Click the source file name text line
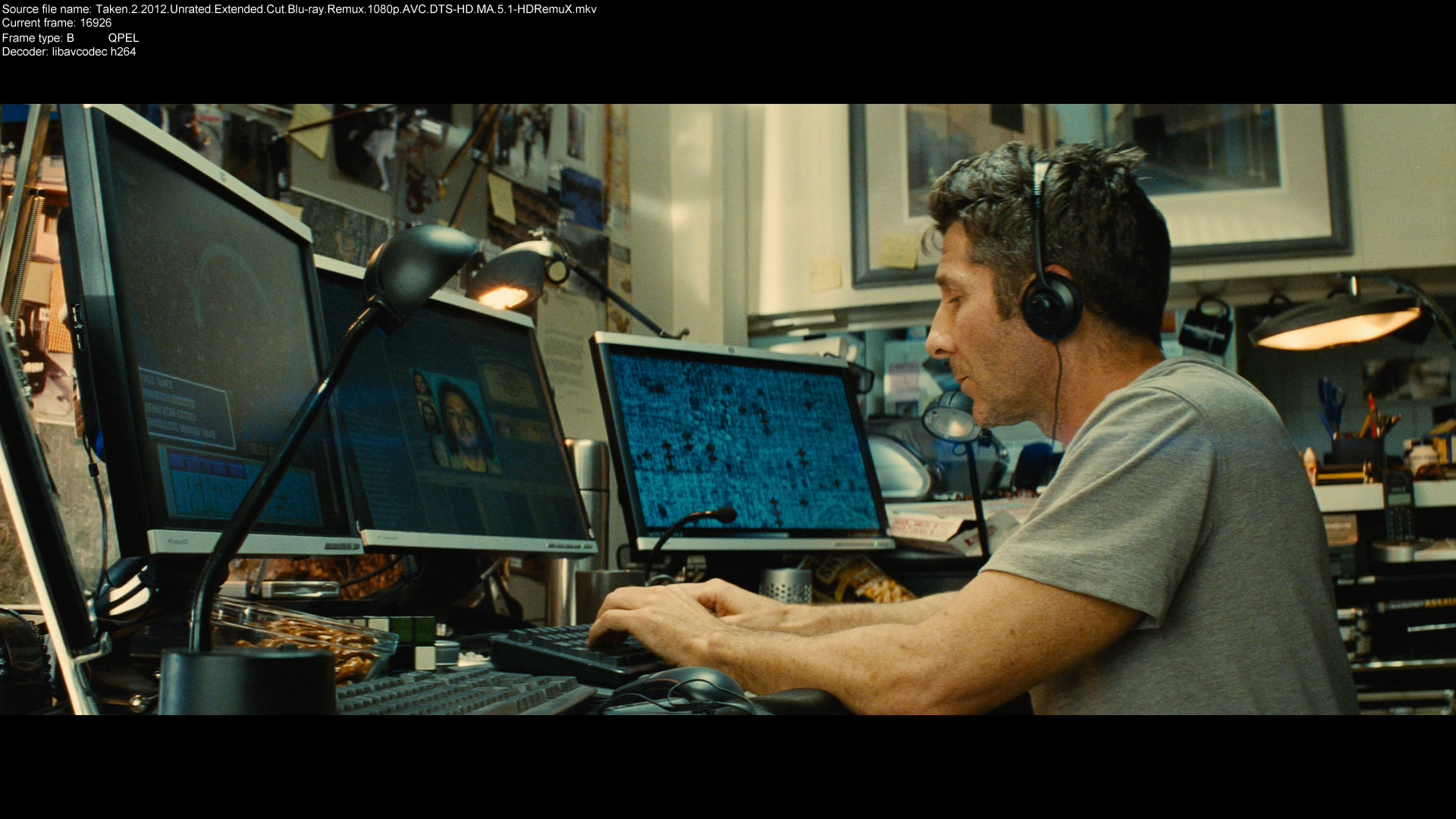 (299, 9)
